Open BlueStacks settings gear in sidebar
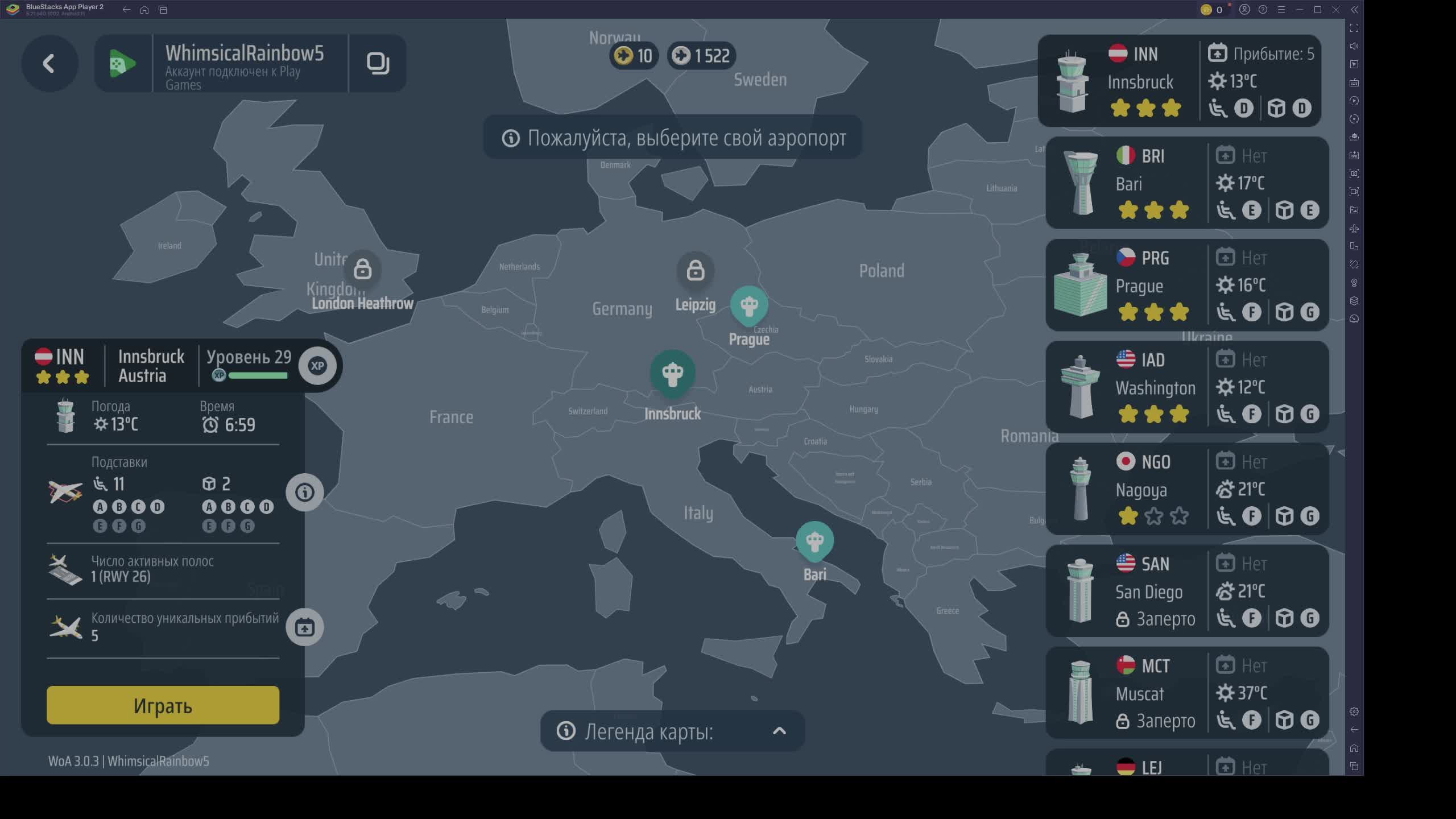This screenshot has width=1456, height=819. point(1354,712)
